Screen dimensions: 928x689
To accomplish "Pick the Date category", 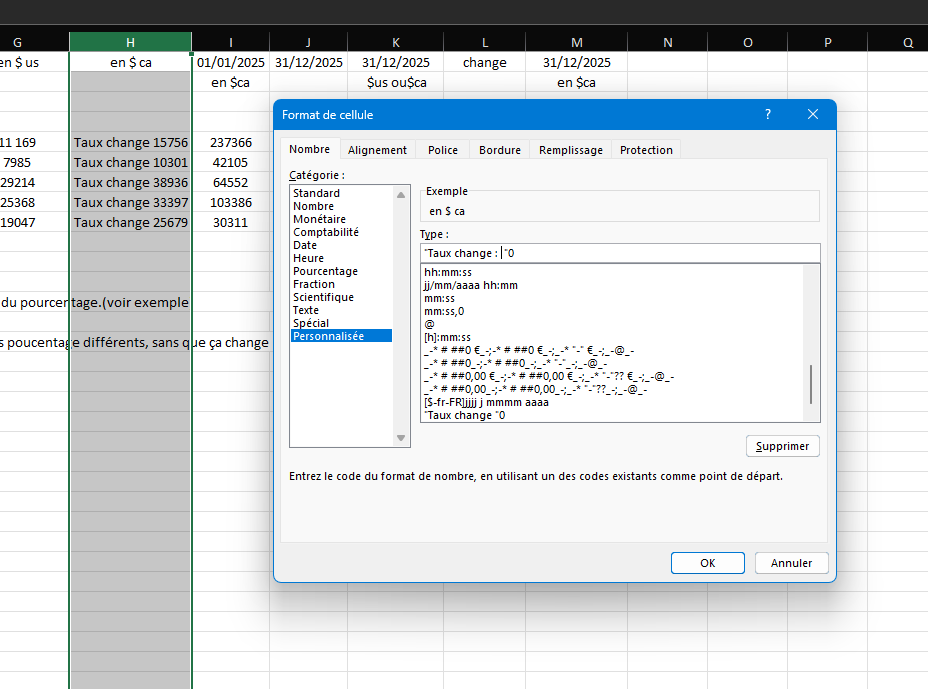I will [305, 245].
